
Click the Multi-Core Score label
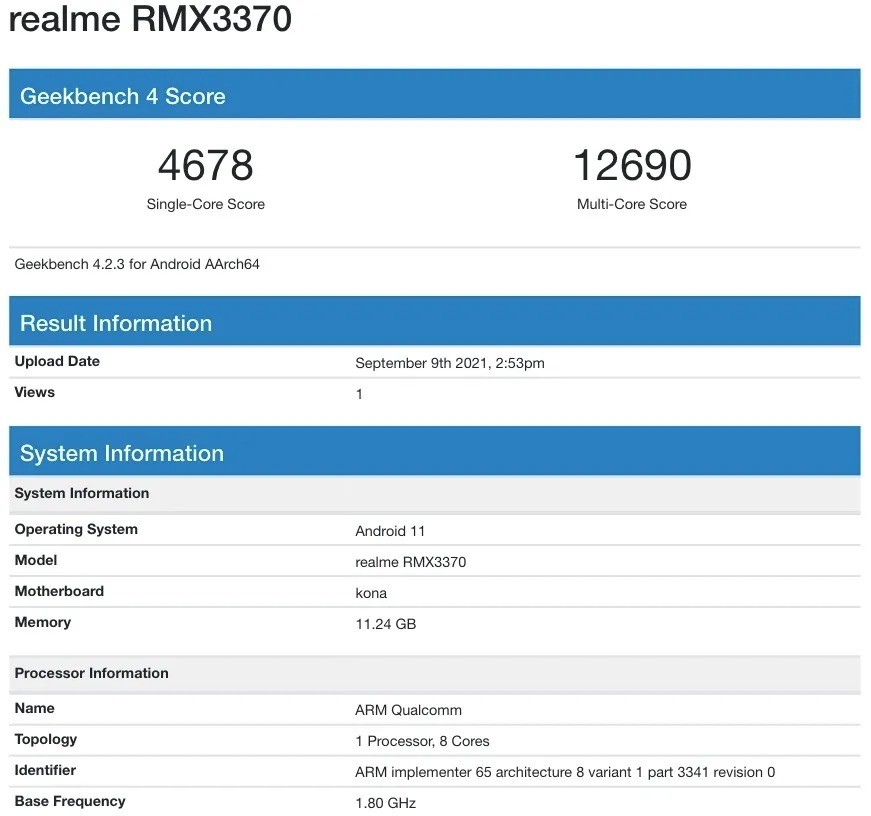click(x=631, y=204)
